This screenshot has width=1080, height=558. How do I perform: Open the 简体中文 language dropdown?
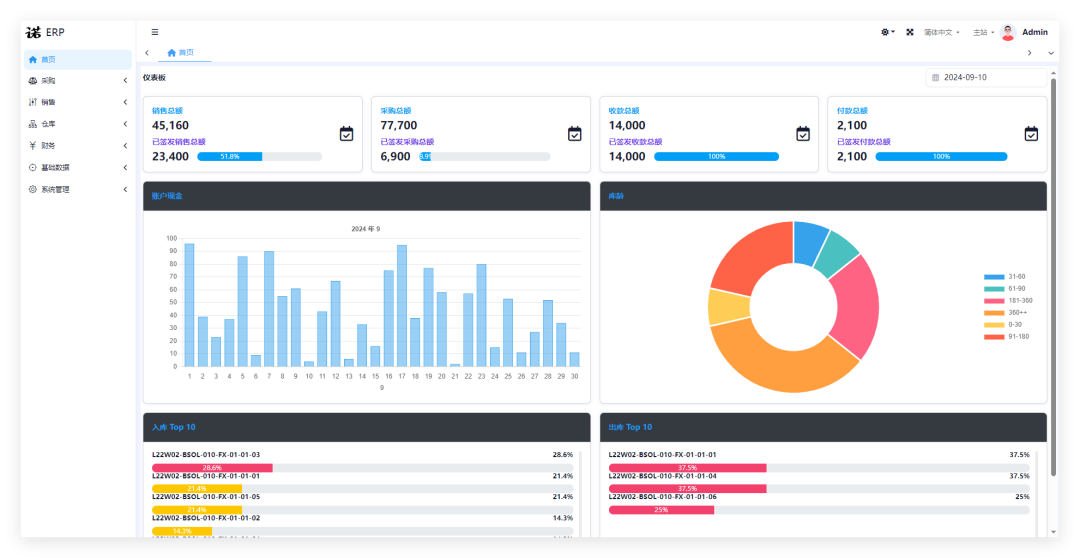click(x=942, y=32)
